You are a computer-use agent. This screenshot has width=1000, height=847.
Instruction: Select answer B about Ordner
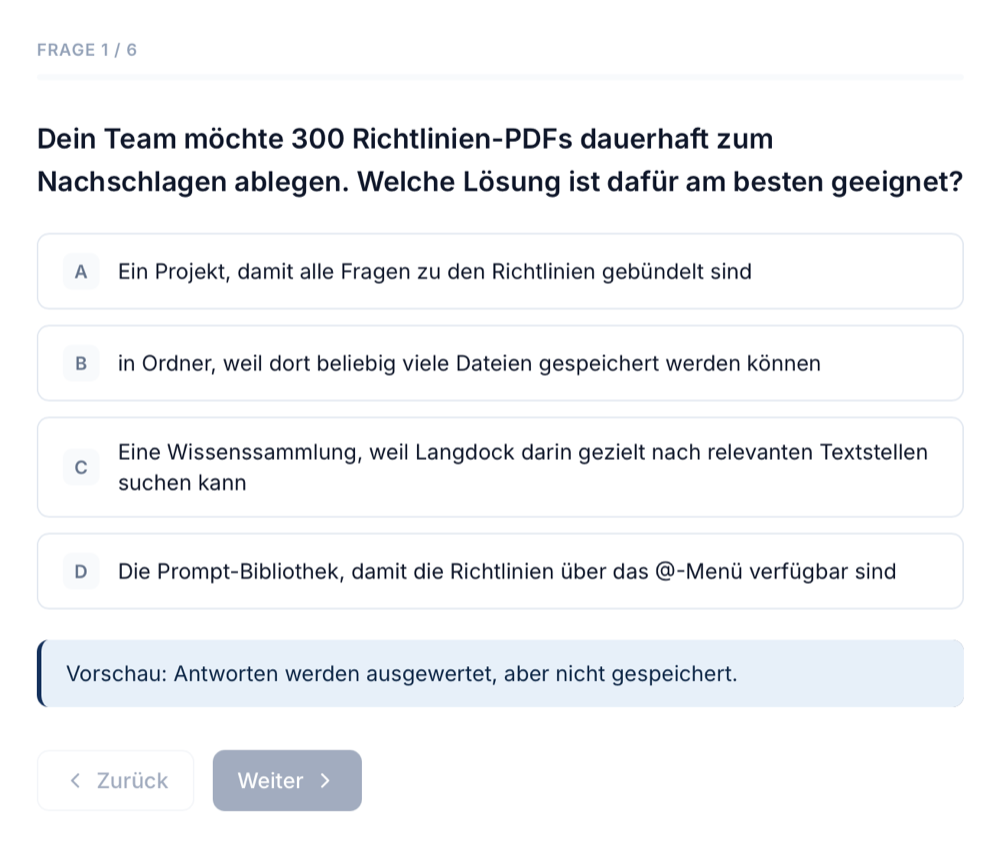[x=500, y=364]
